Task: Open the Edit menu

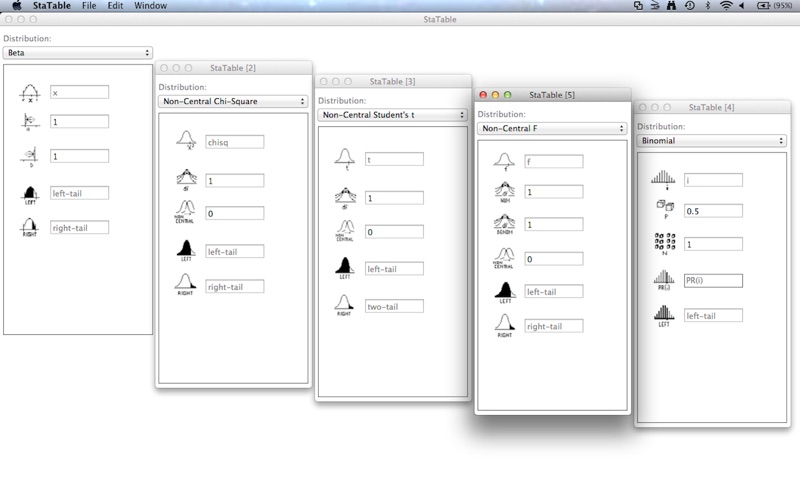Action: [115, 6]
